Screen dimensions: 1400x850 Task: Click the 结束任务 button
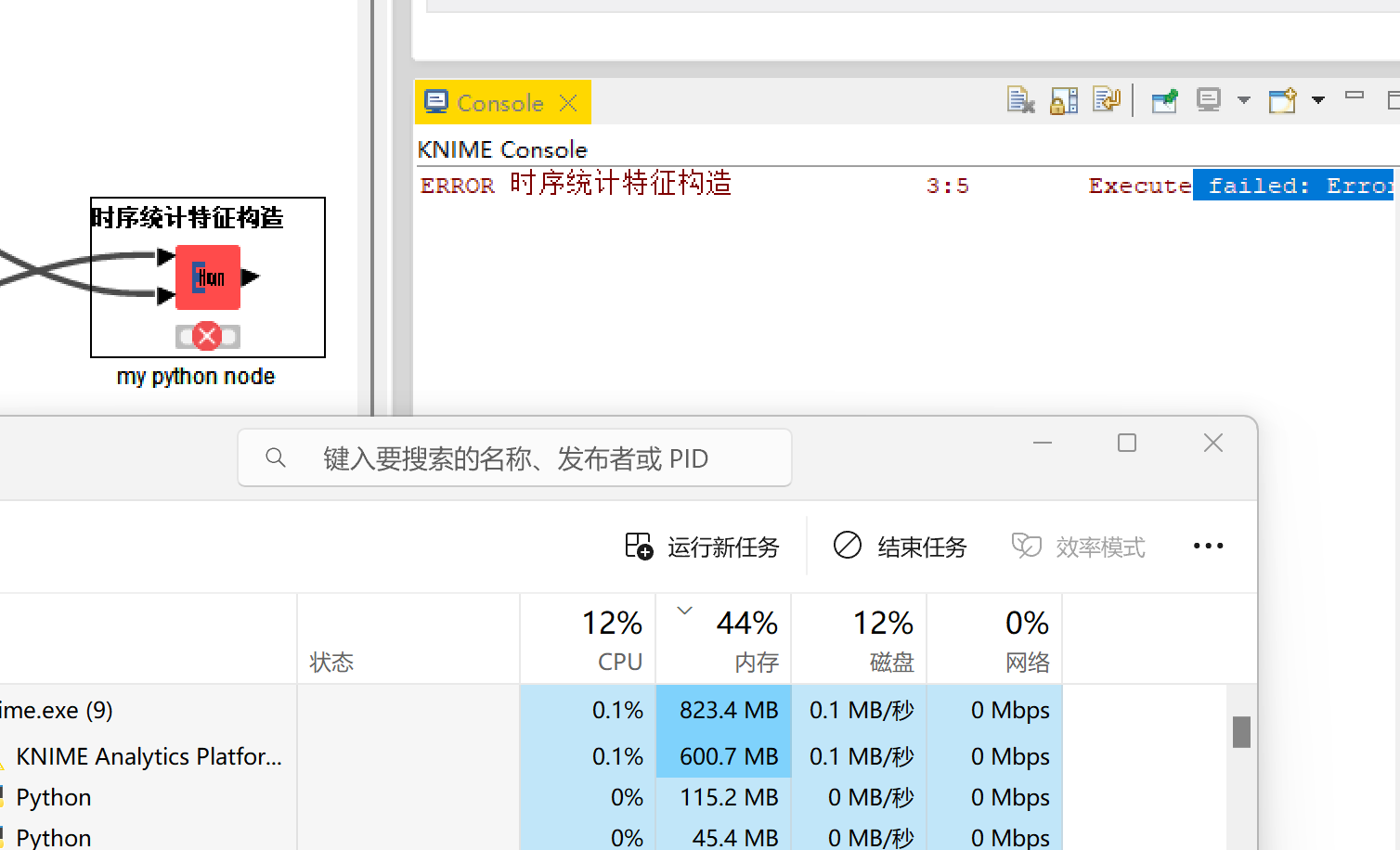click(x=898, y=546)
